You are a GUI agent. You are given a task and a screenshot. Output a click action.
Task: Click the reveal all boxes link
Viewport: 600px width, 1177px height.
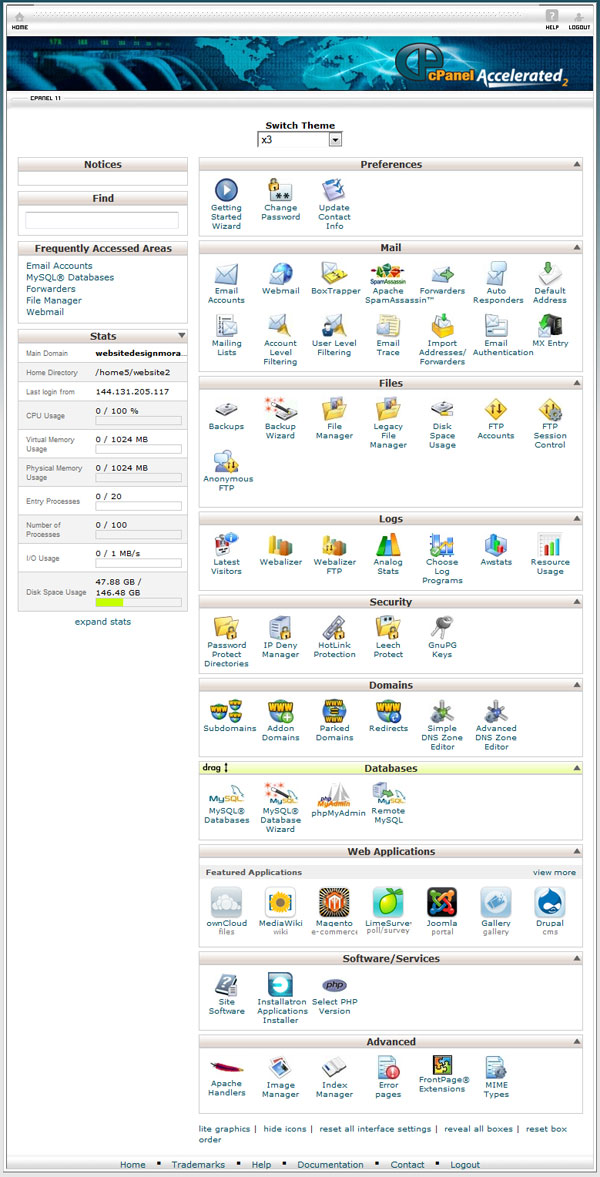click(478, 1128)
